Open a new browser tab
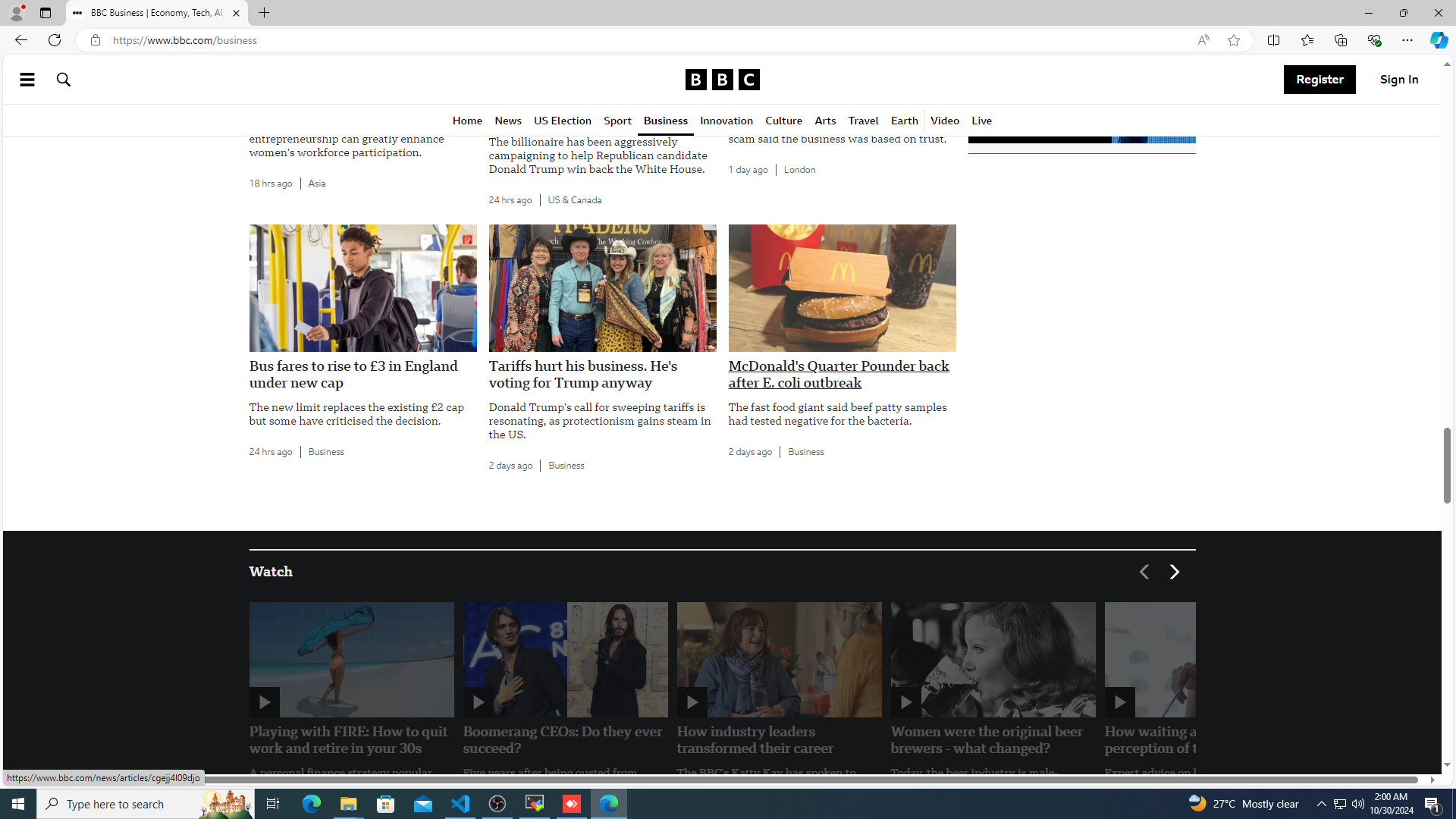1456x819 pixels. click(x=264, y=13)
